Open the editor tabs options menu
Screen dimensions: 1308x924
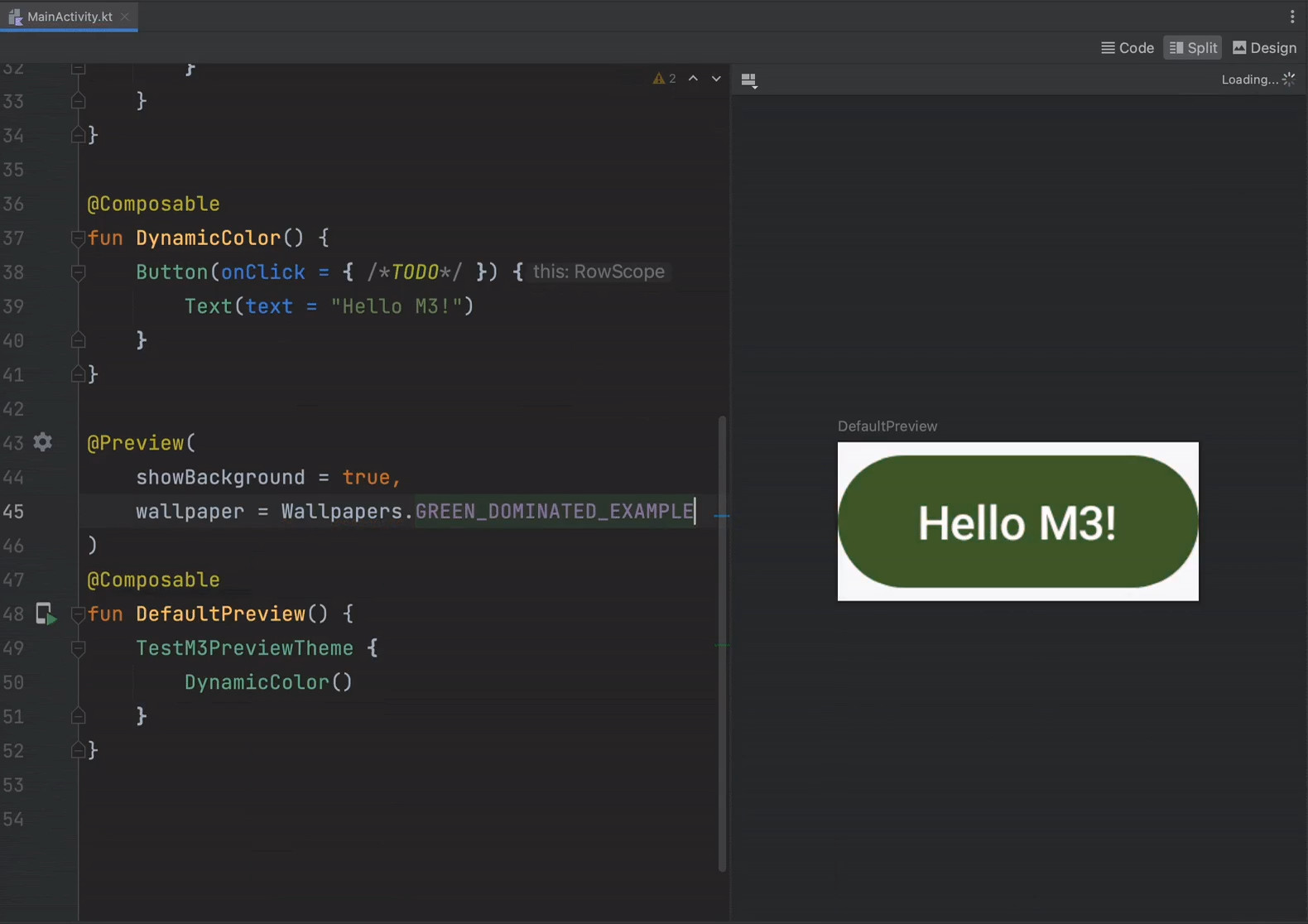(x=1291, y=17)
